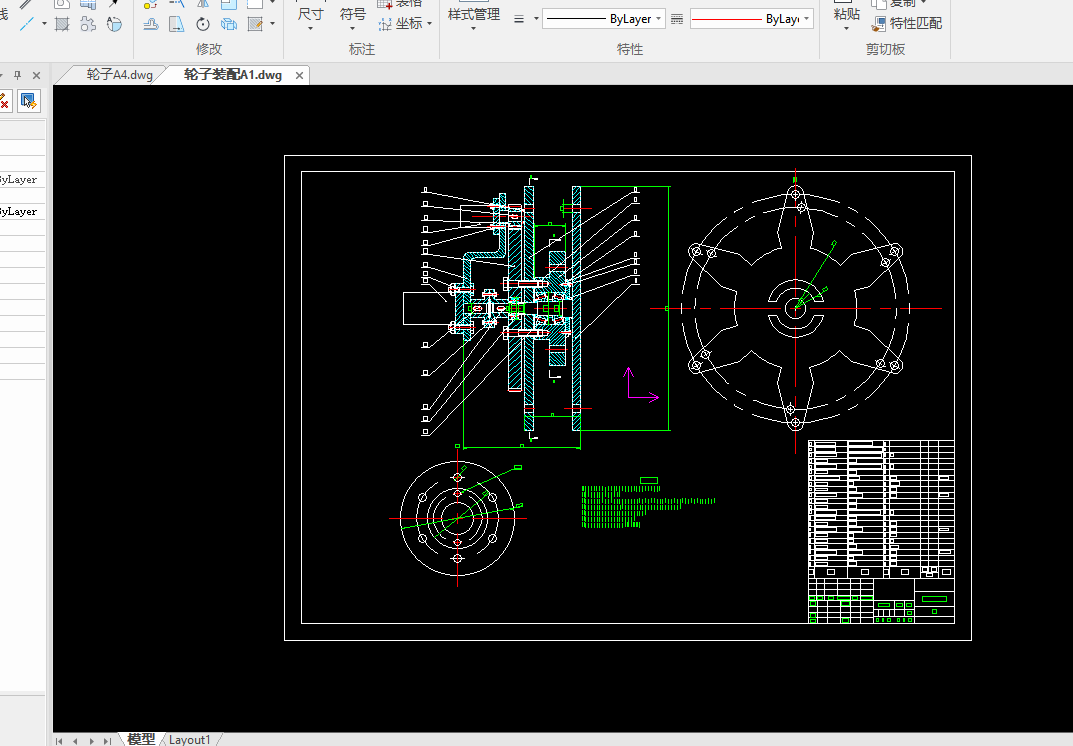The image size is (1073, 746).
Task: Click the lineweight icon in 特性 panel
Action: 519,19
